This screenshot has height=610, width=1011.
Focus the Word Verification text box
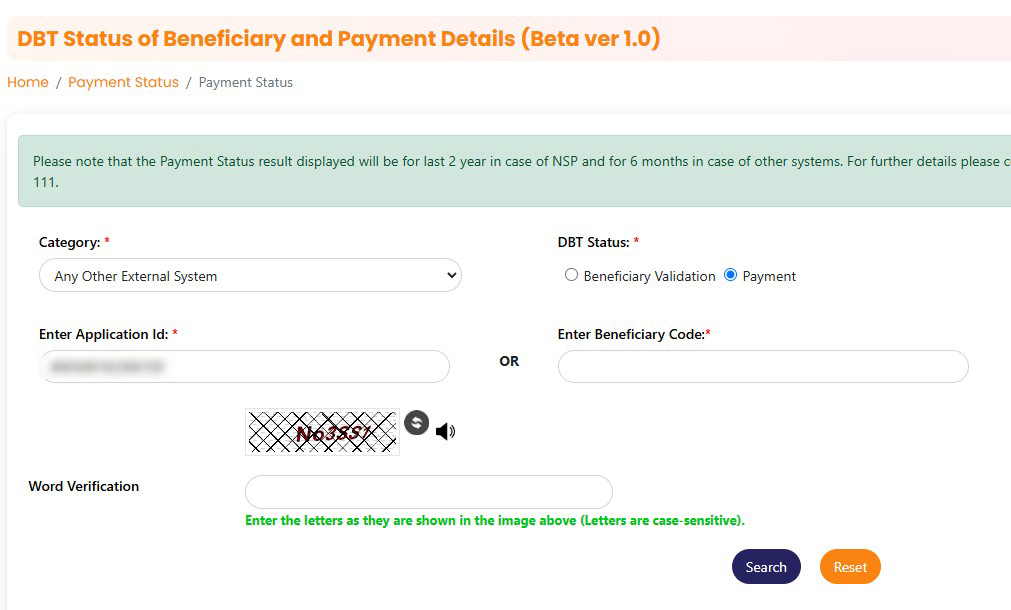[428, 492]
